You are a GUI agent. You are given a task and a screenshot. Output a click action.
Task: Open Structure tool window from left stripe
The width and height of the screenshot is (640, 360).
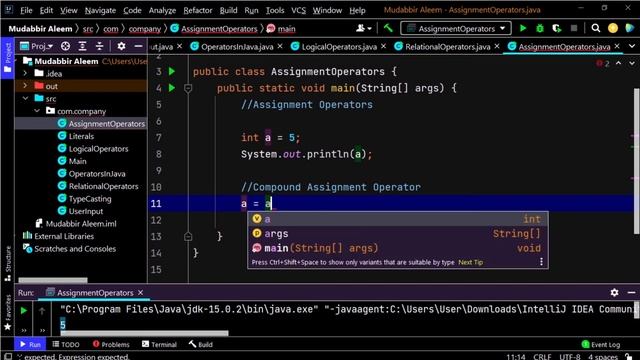[7, 264]
